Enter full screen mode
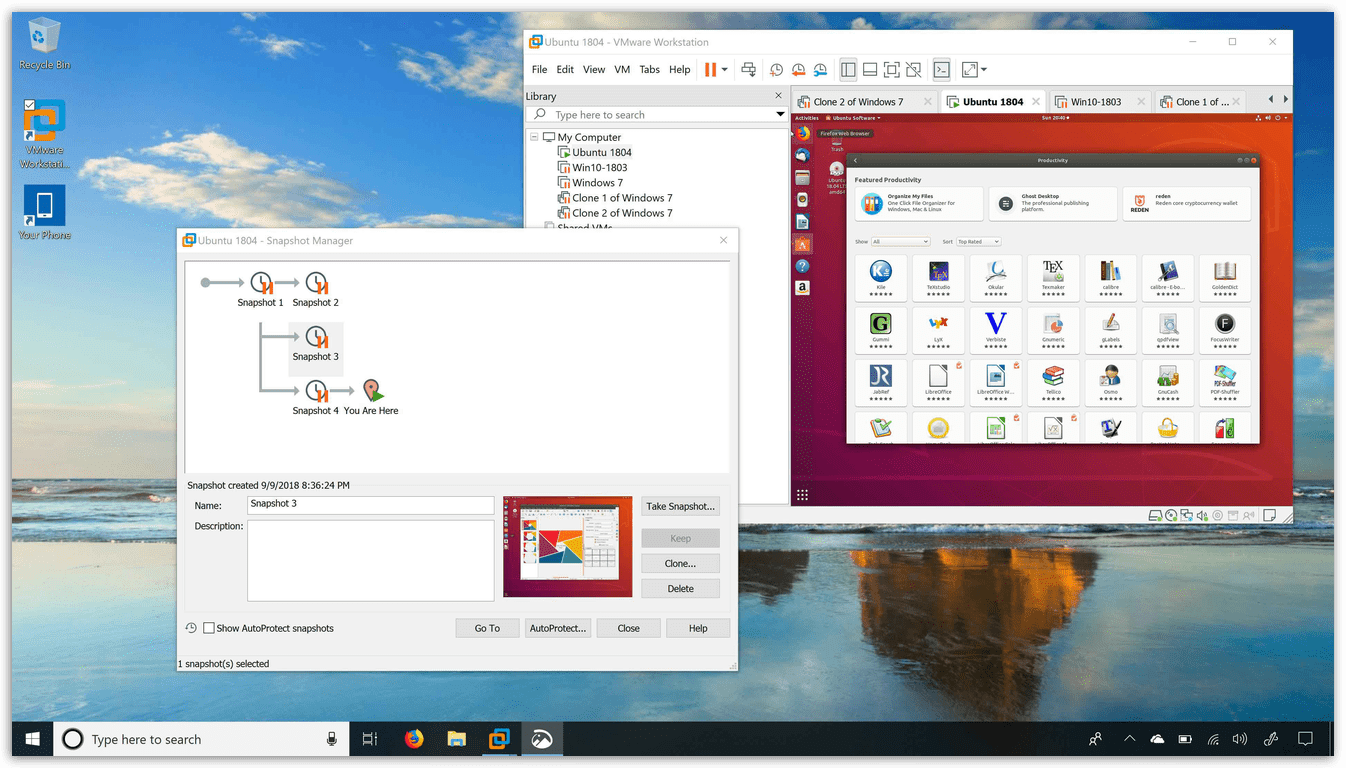The height and width of the screenshot is (768, 1346). click(x=892, y=69)
